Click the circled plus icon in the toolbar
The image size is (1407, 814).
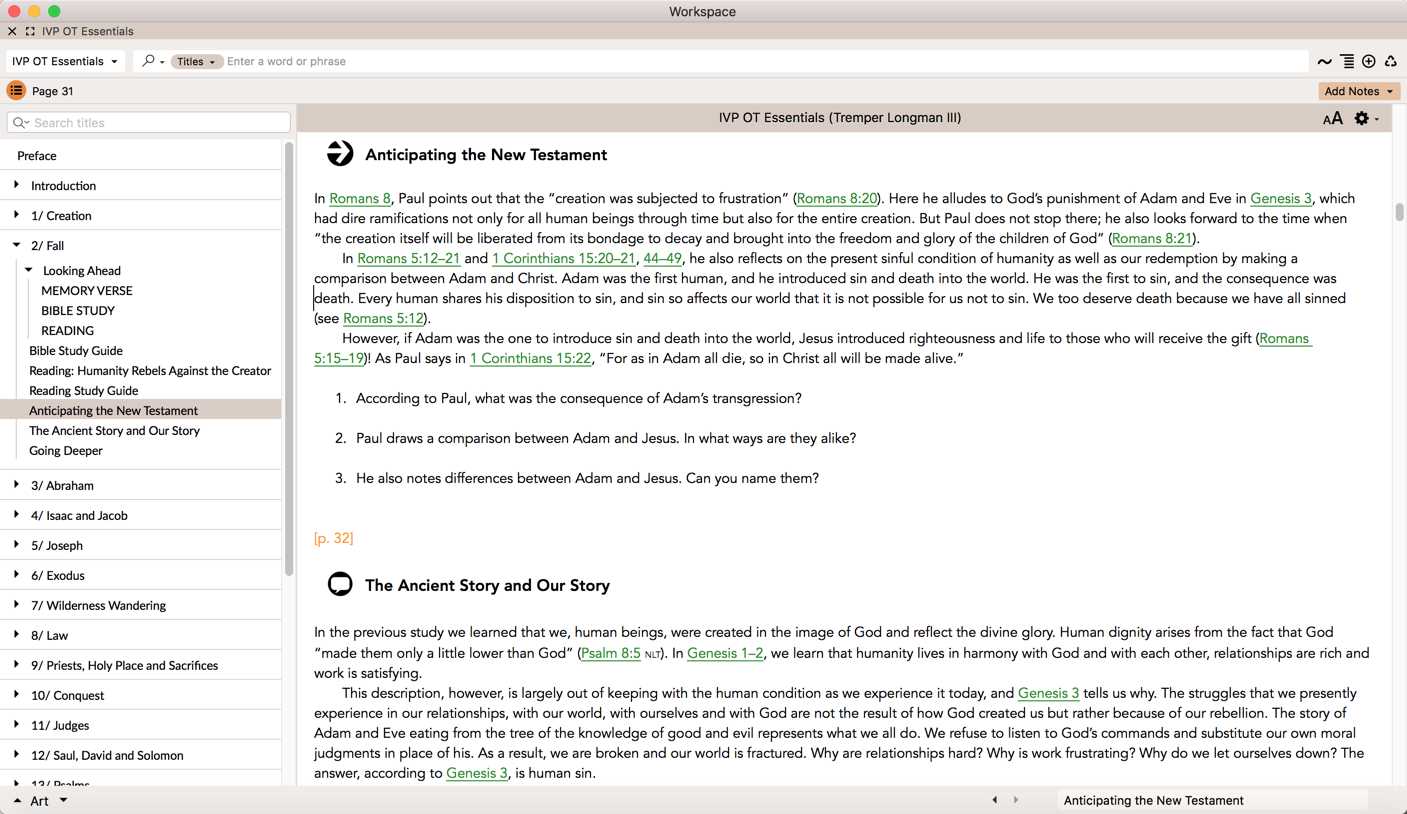click(1369, 62)
